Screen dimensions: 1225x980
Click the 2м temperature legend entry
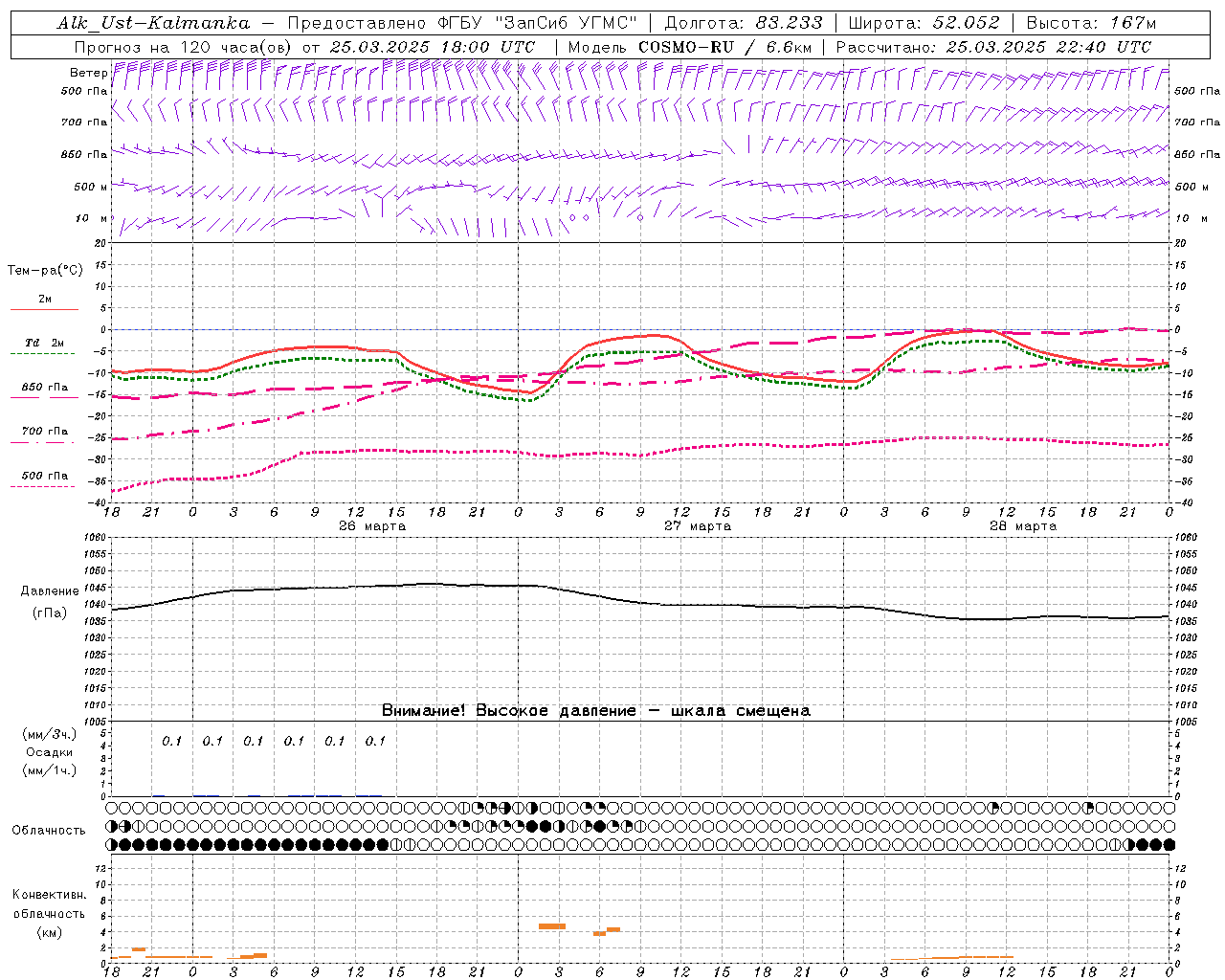click(44, 299)
